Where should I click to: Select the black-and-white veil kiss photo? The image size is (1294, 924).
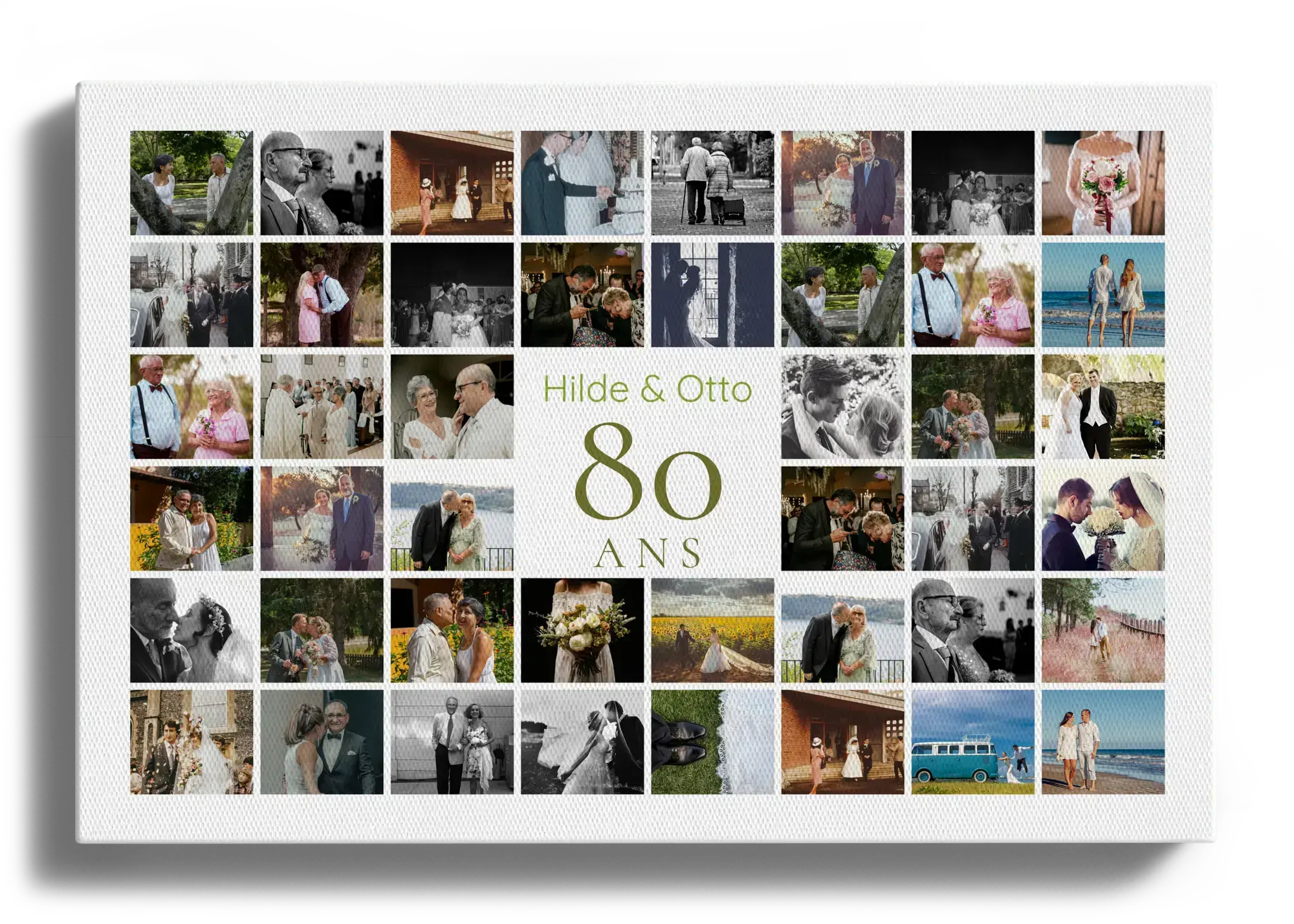(582, 742)
